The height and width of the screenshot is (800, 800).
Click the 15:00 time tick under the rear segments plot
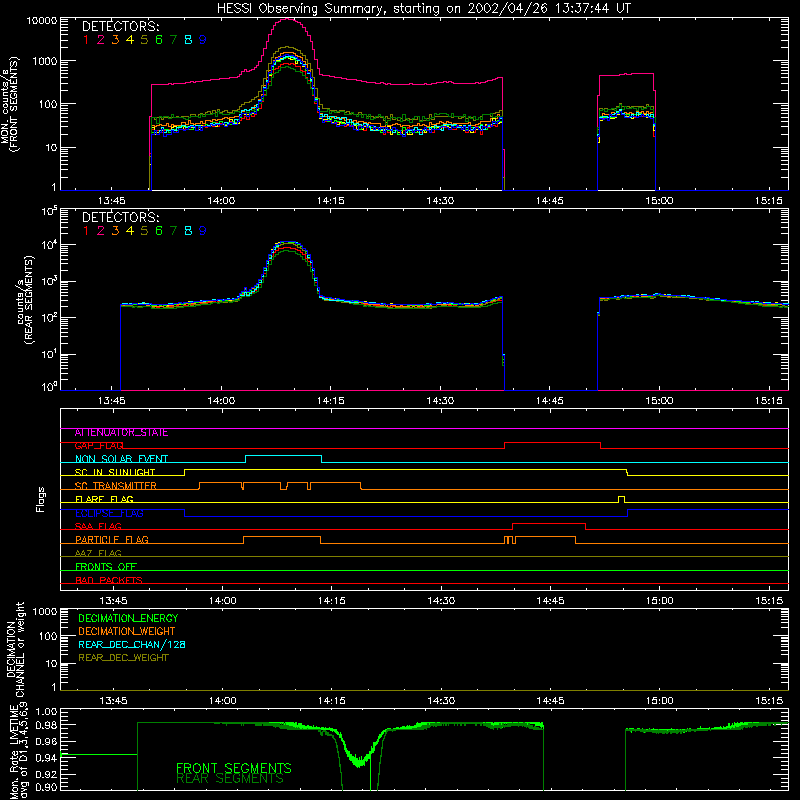pos(659,401)
